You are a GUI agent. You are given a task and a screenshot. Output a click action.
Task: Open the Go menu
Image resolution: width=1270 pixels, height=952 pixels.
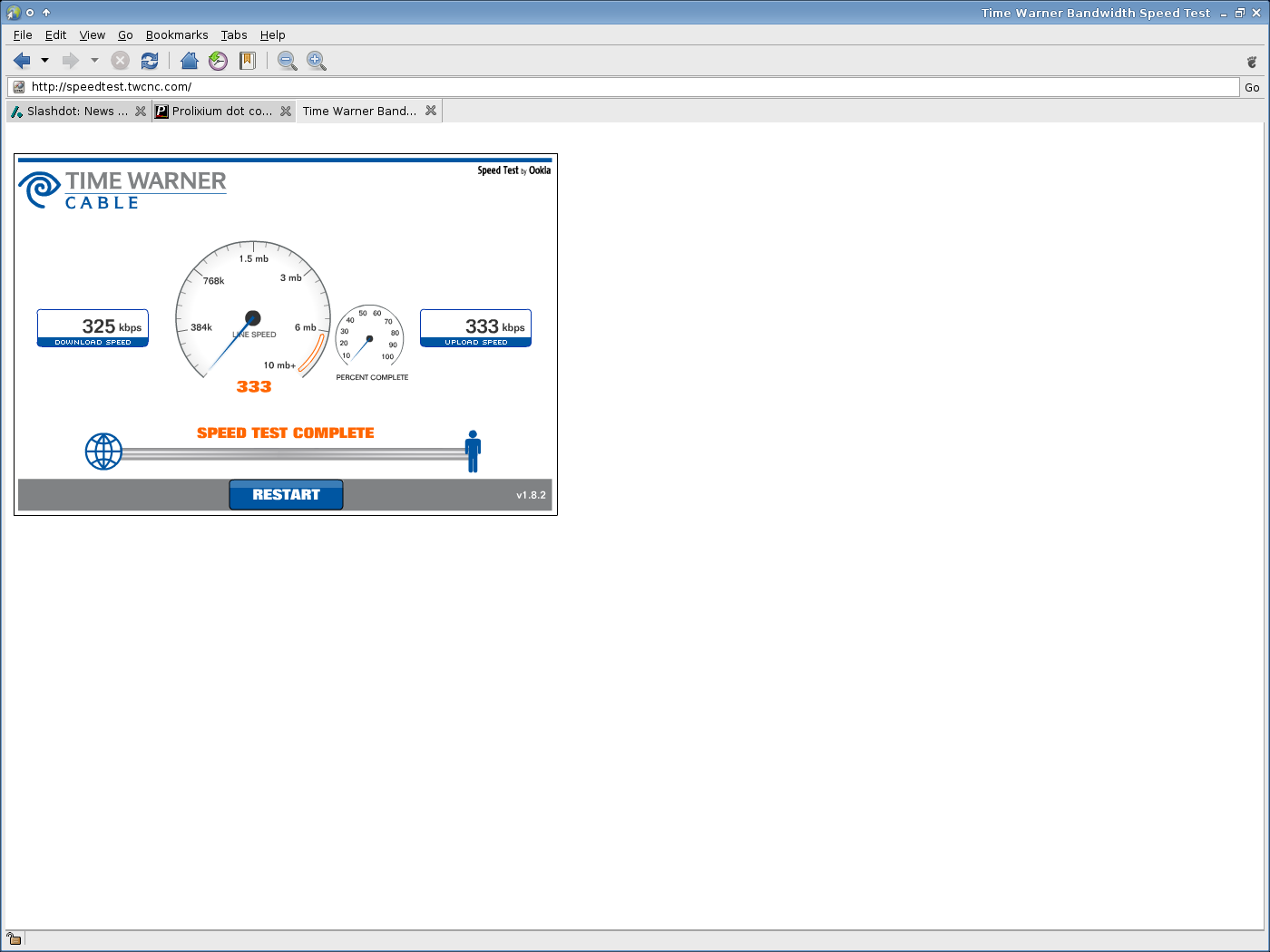pyautogui.click(x=125, y=35)
